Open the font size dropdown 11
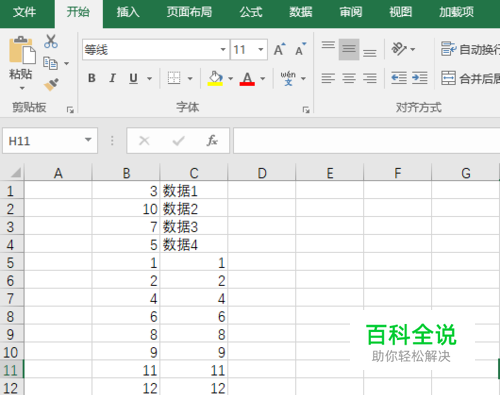Screen dimensions: 500x395 (261, 50)
